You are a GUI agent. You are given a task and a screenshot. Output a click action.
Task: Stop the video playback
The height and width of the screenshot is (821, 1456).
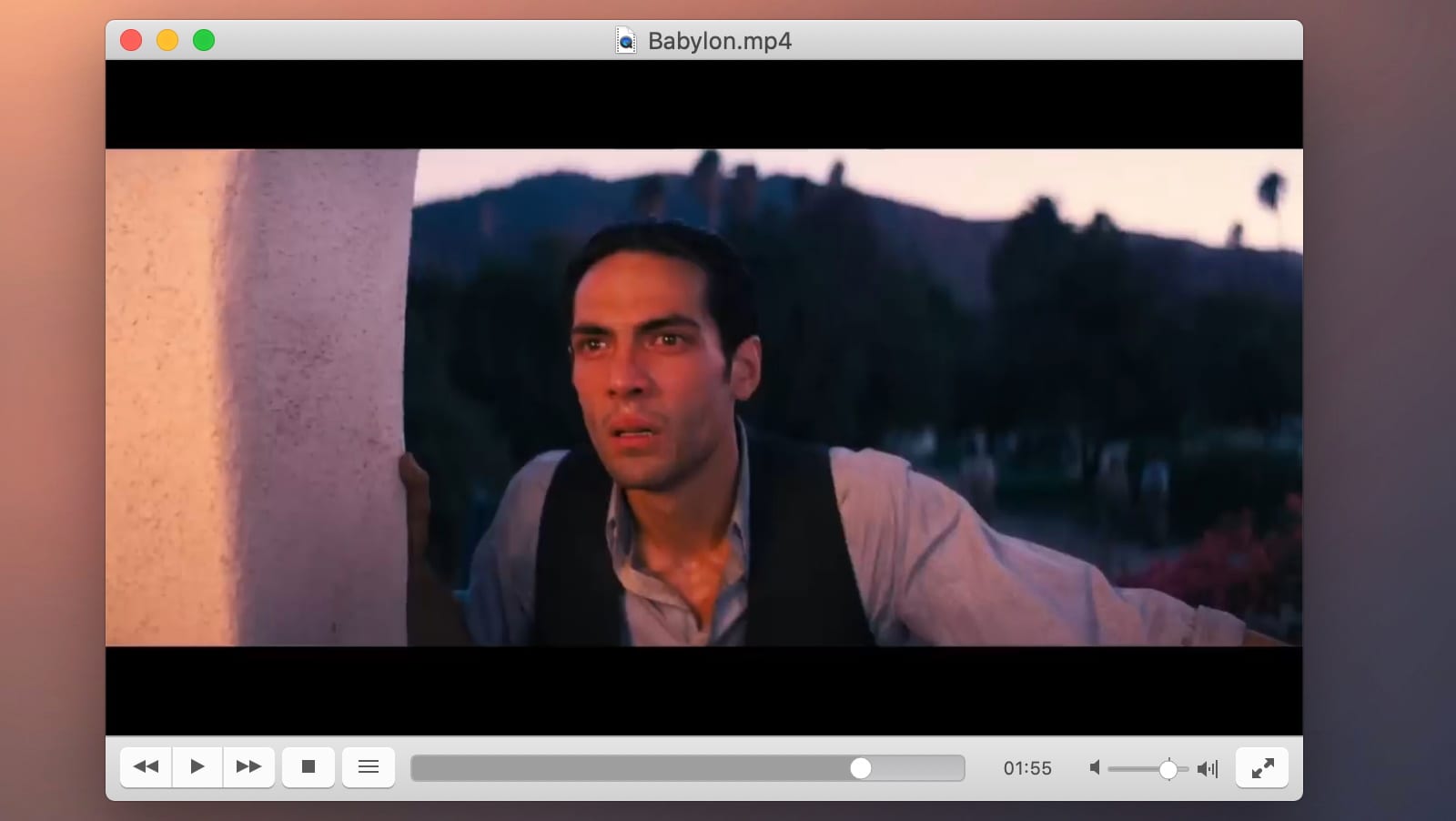point(308,767)
